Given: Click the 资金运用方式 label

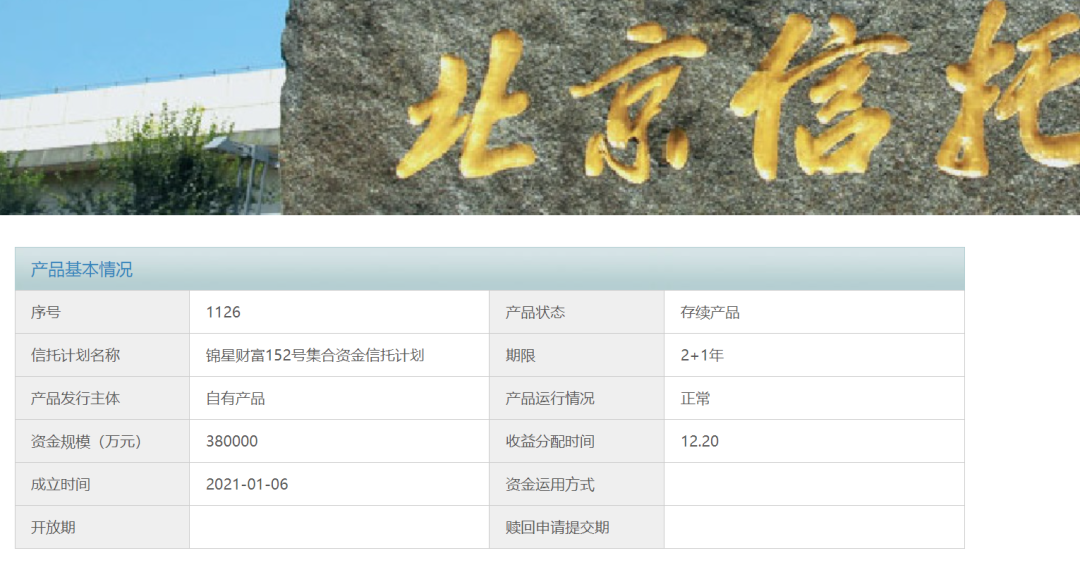Looking at the screenshot, I should 550,485.
